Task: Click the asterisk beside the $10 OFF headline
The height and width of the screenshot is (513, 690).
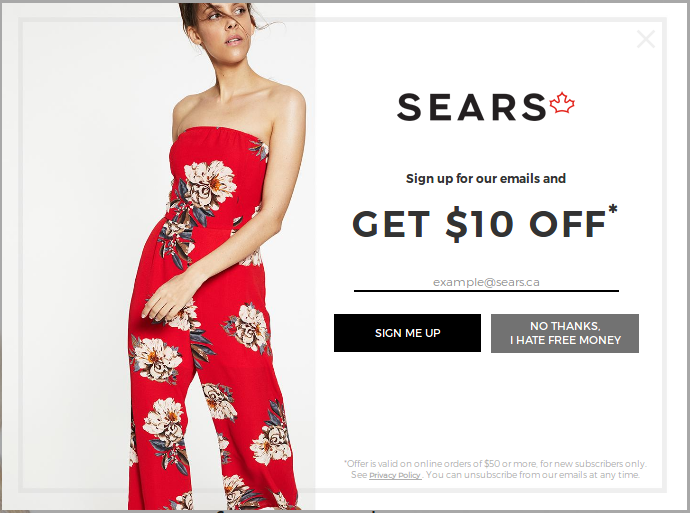Action: click(x=613, y=209)
